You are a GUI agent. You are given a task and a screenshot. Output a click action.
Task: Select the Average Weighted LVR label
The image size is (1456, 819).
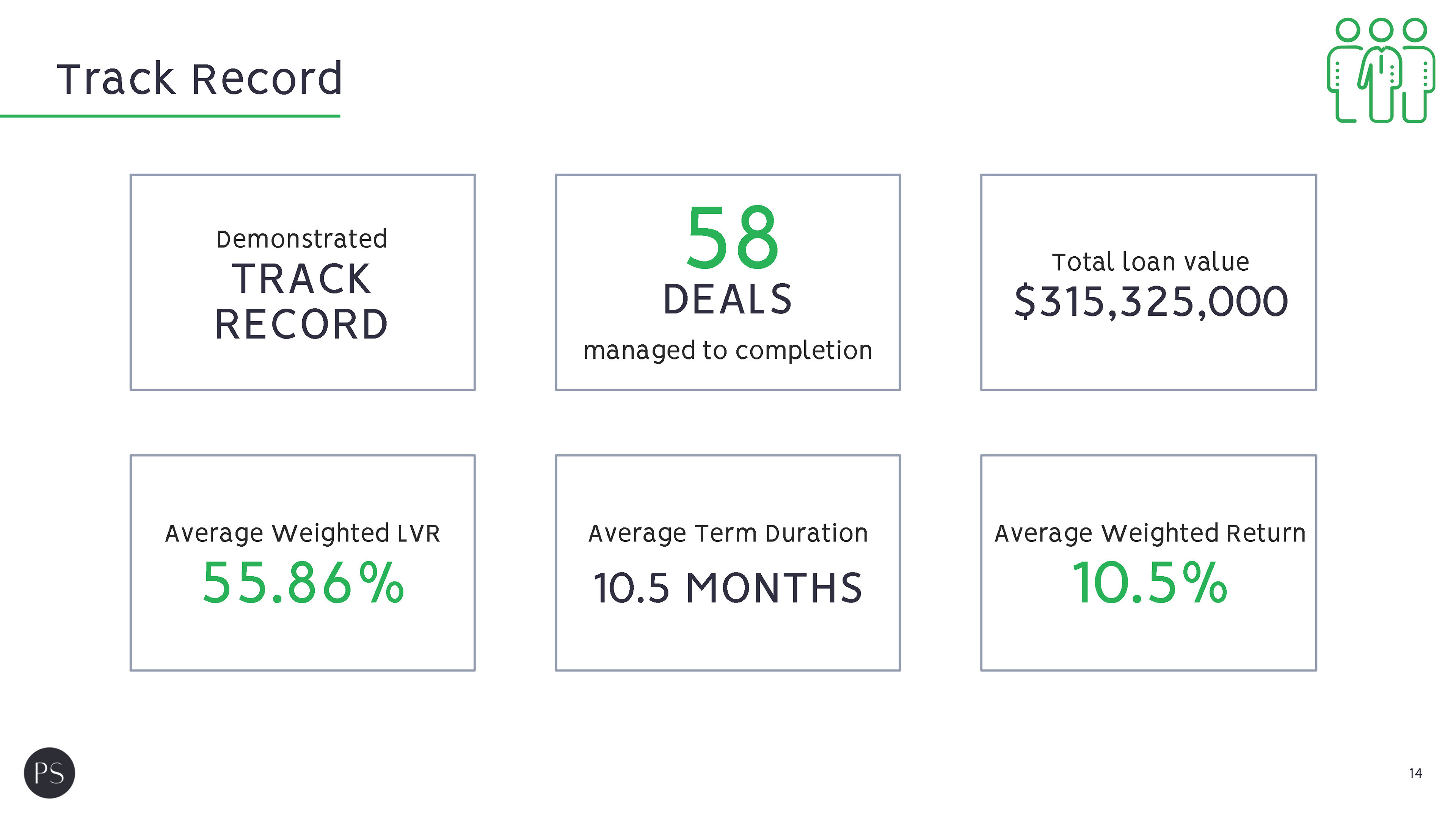click(303, 533)
